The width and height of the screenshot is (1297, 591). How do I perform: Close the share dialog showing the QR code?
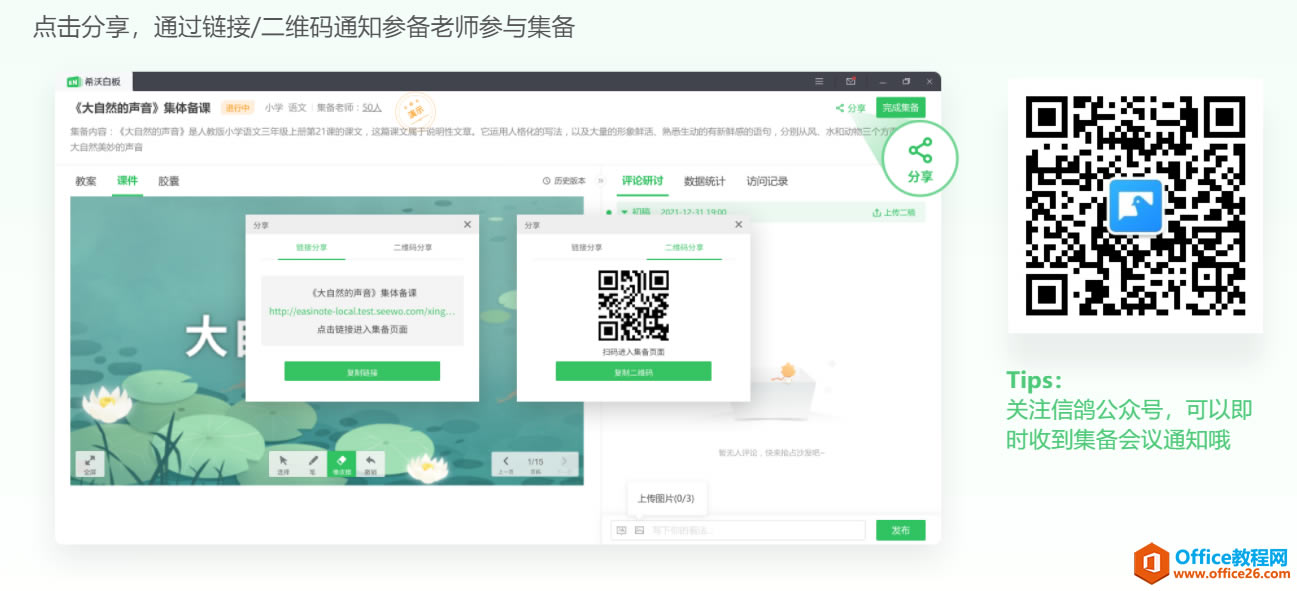tap(739, 225)
